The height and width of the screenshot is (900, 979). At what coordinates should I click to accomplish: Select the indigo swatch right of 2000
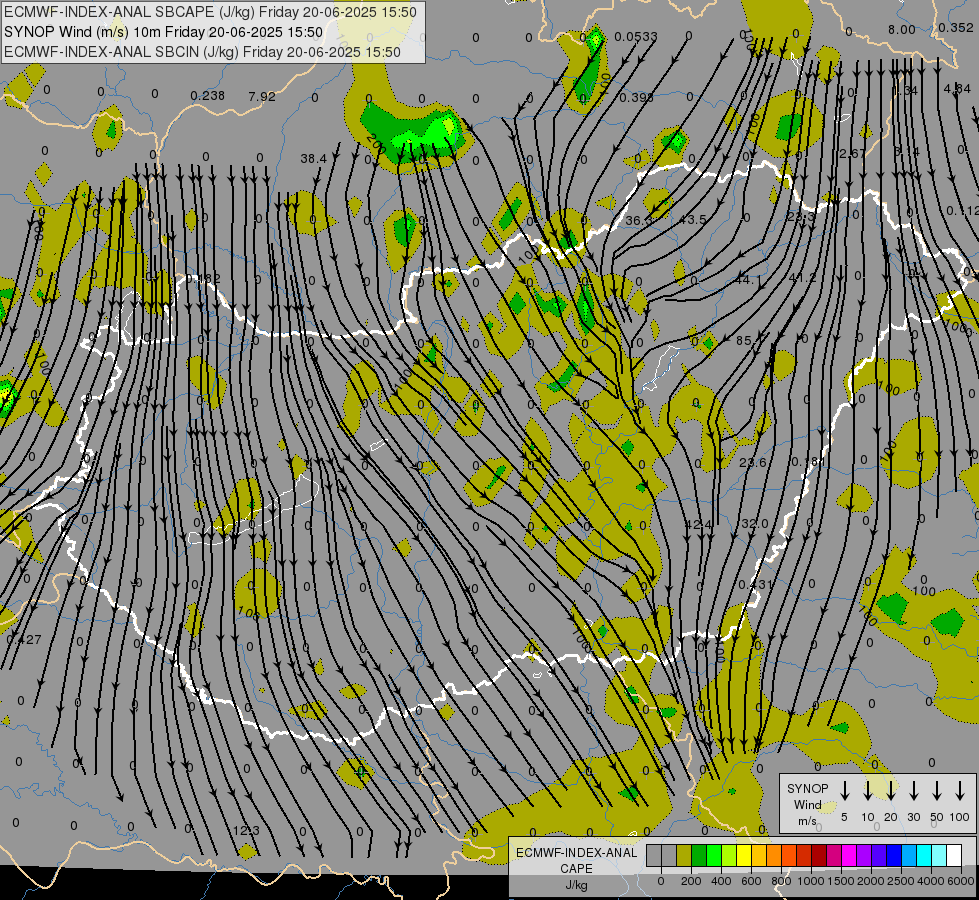coord(878,856)
